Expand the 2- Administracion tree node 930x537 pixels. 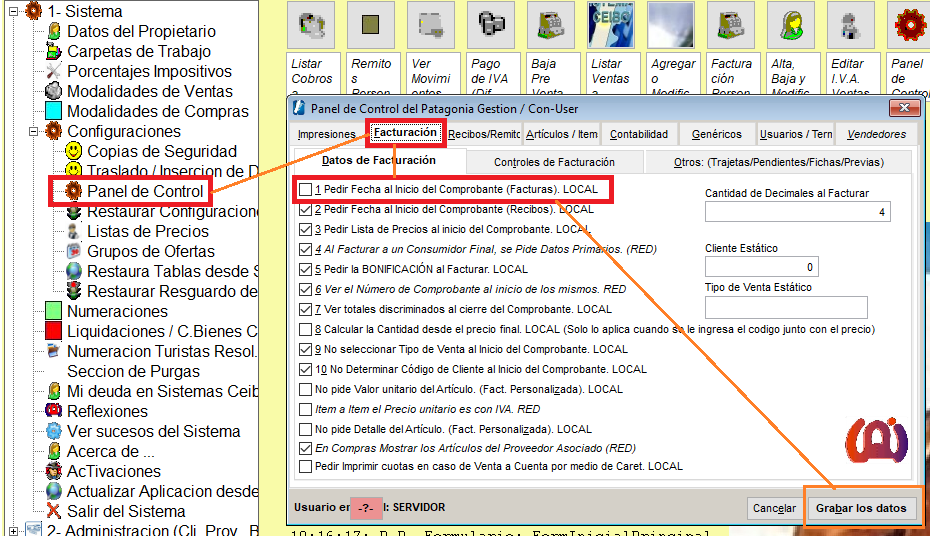click(x=14, y=530)
